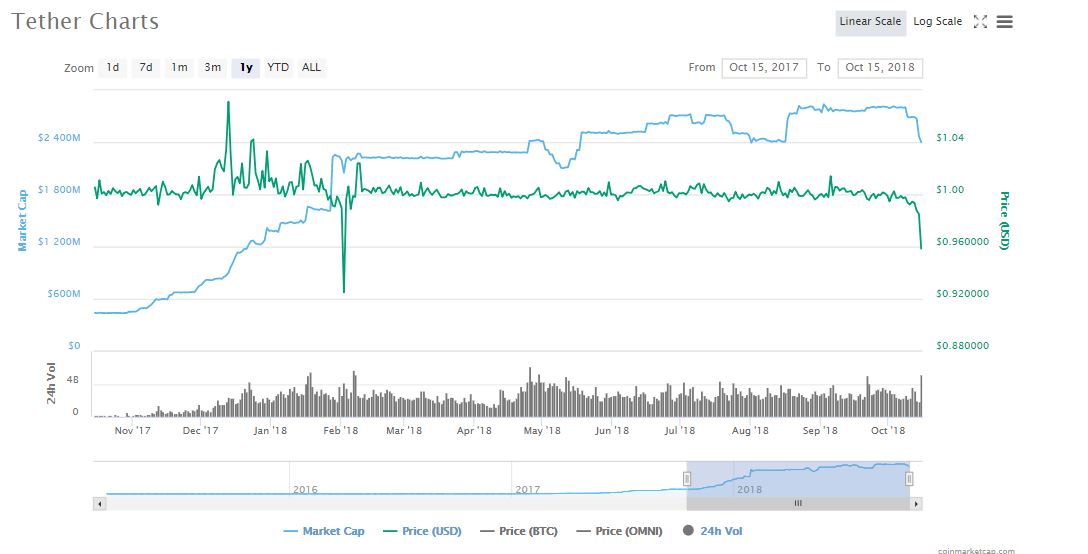Set zoom to 7d
Image resolution: width=1088 pixels, height=554 pixels.
tap(146, 68)
